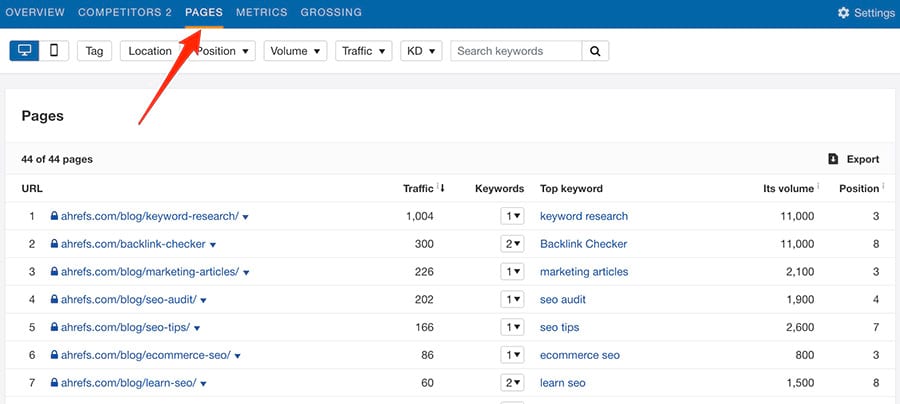Click lock icon for seo-tips URL
The width and height of the screenshot is (900, 404).
click(x=54, y=327)
